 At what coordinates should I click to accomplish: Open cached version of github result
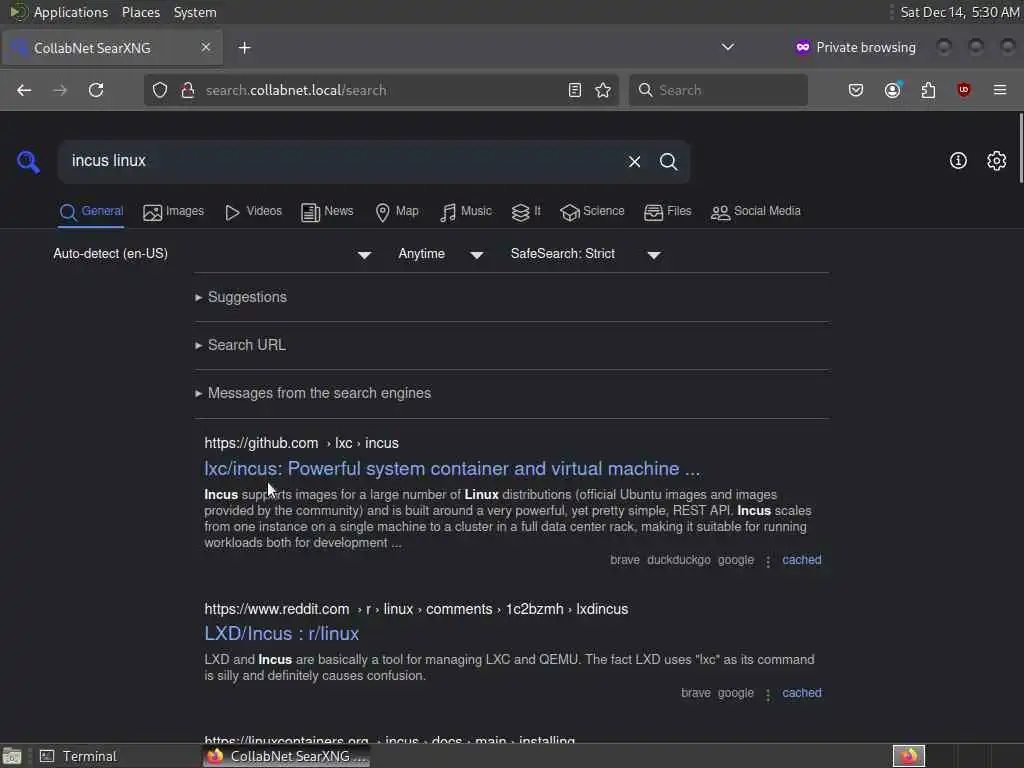tap(802, 560)
